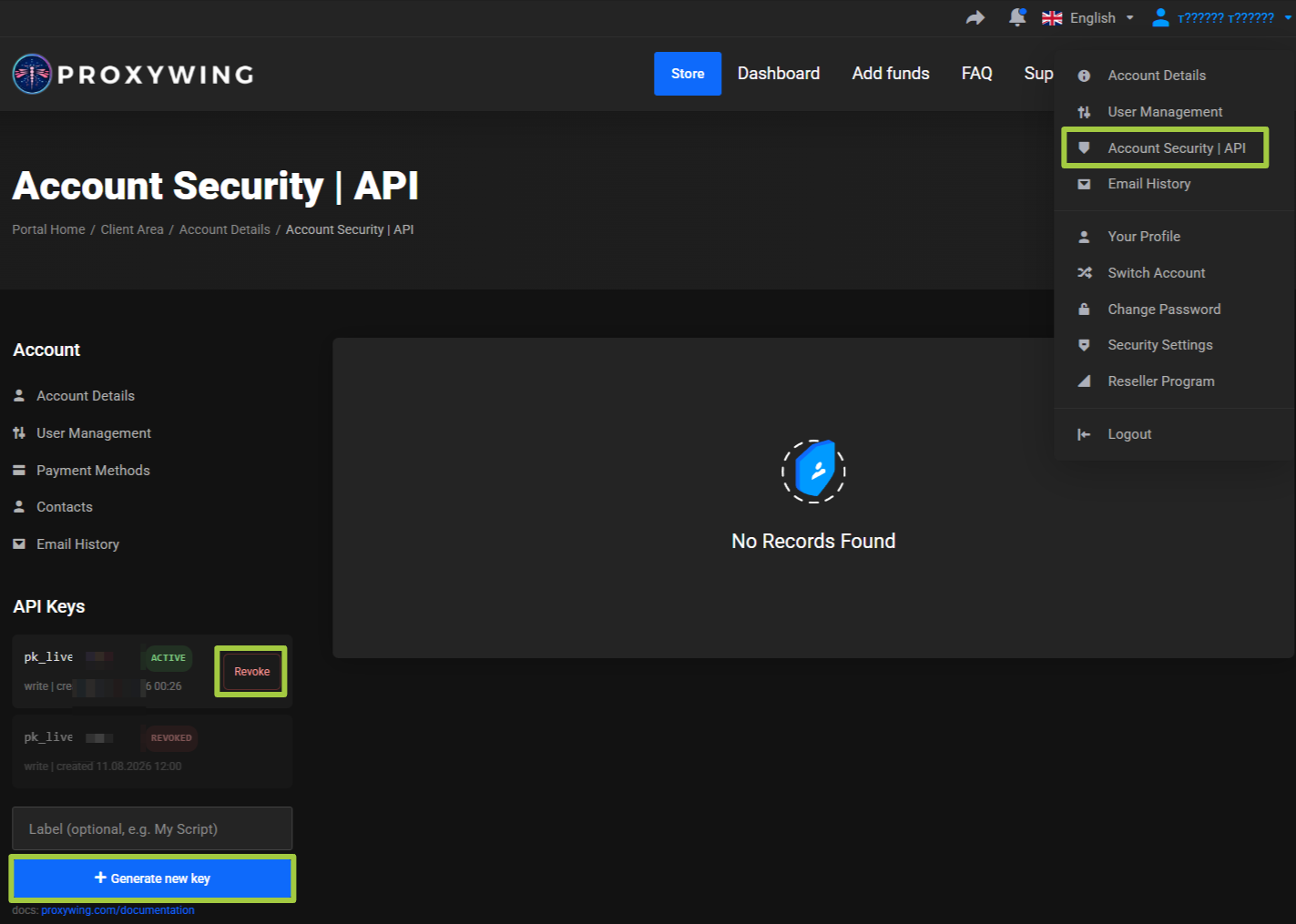Viewport: 1296px width, 924px height.
Task: Click the REVOKED status badge
Action: [x=171, y=738]
